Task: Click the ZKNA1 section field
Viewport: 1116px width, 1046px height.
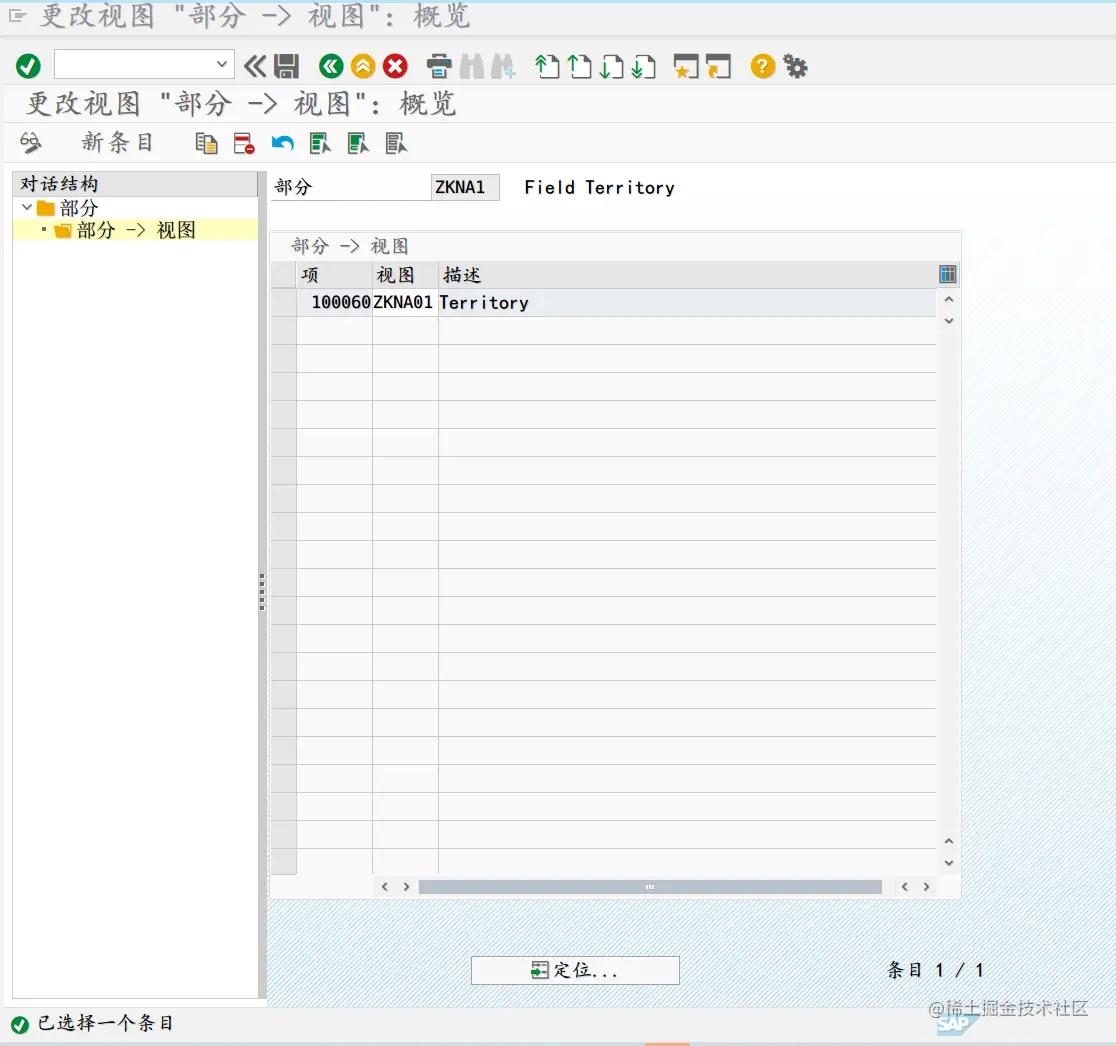Action: 465,187
